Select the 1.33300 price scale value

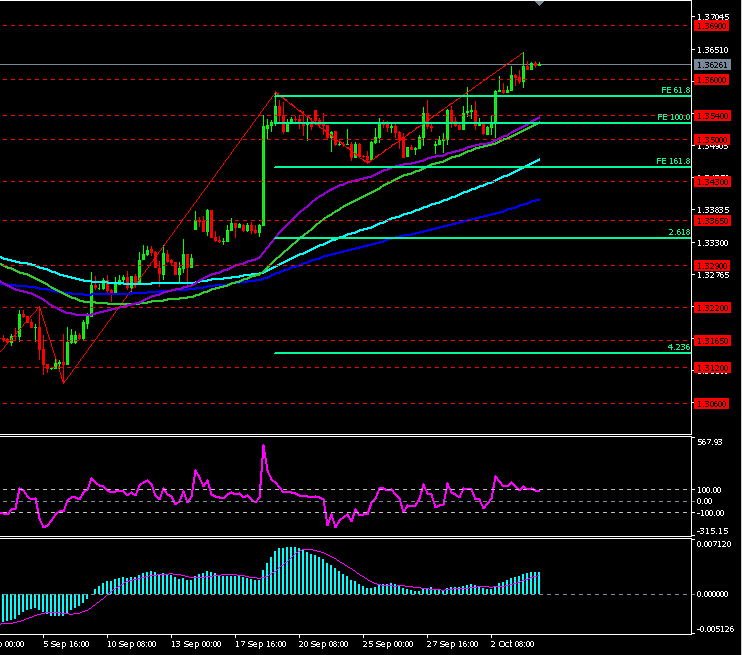coord(713,243)
